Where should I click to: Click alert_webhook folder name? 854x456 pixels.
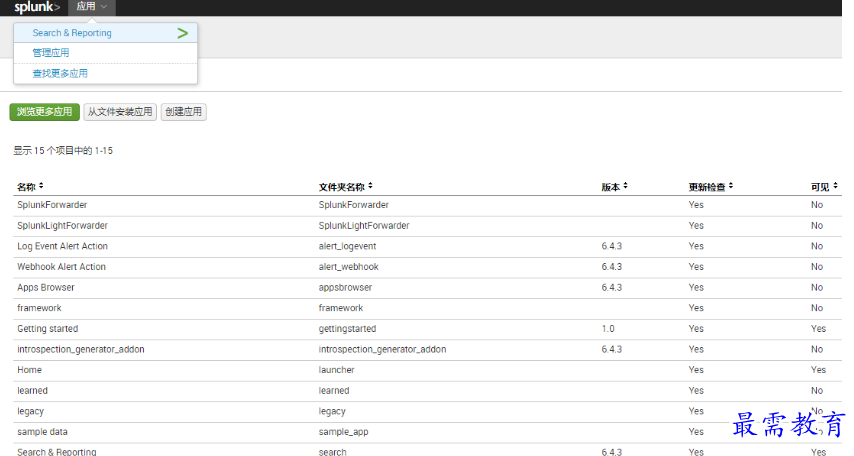coord(349,267)
